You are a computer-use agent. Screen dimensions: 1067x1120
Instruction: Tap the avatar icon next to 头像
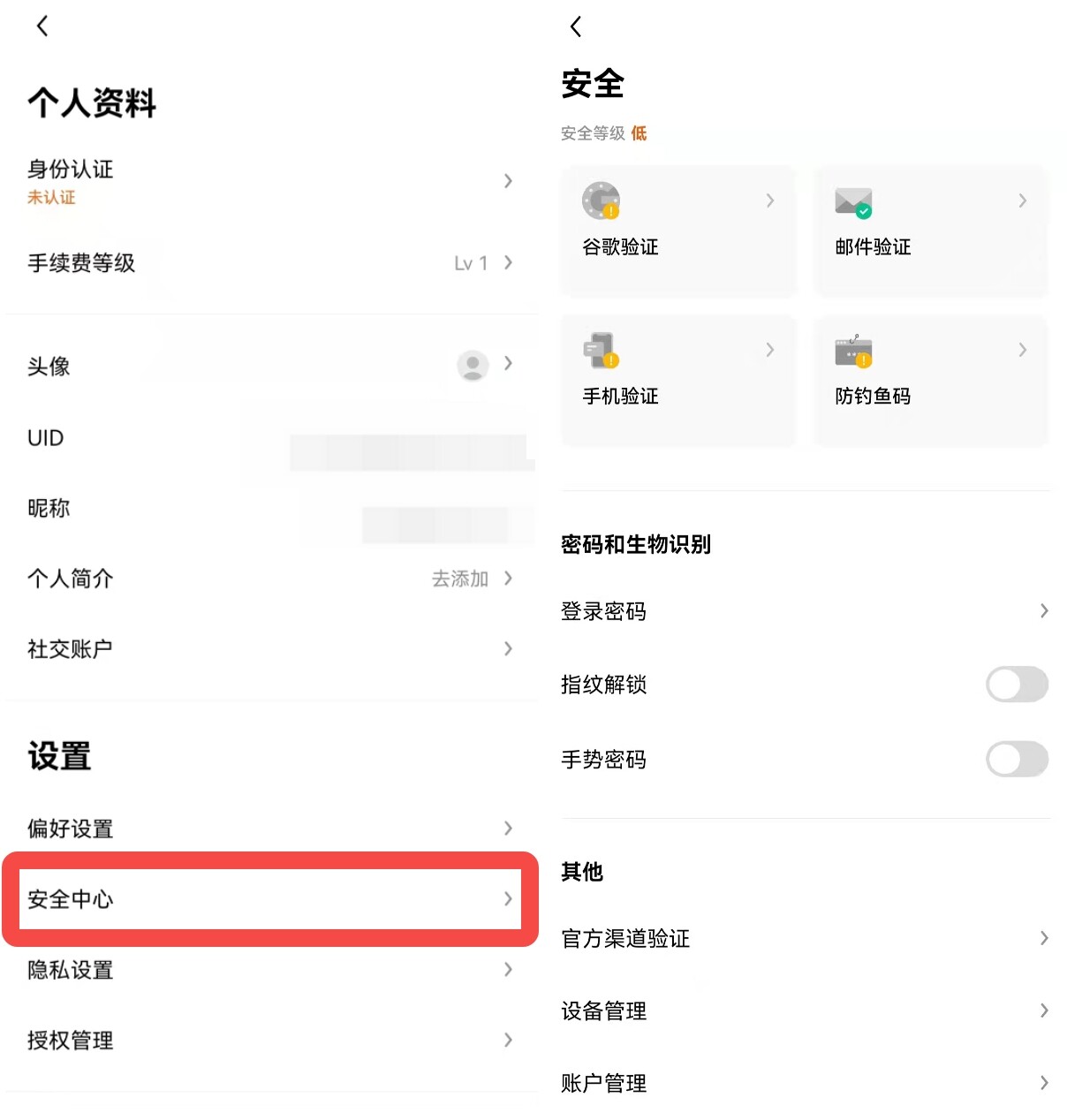(473, 364)
